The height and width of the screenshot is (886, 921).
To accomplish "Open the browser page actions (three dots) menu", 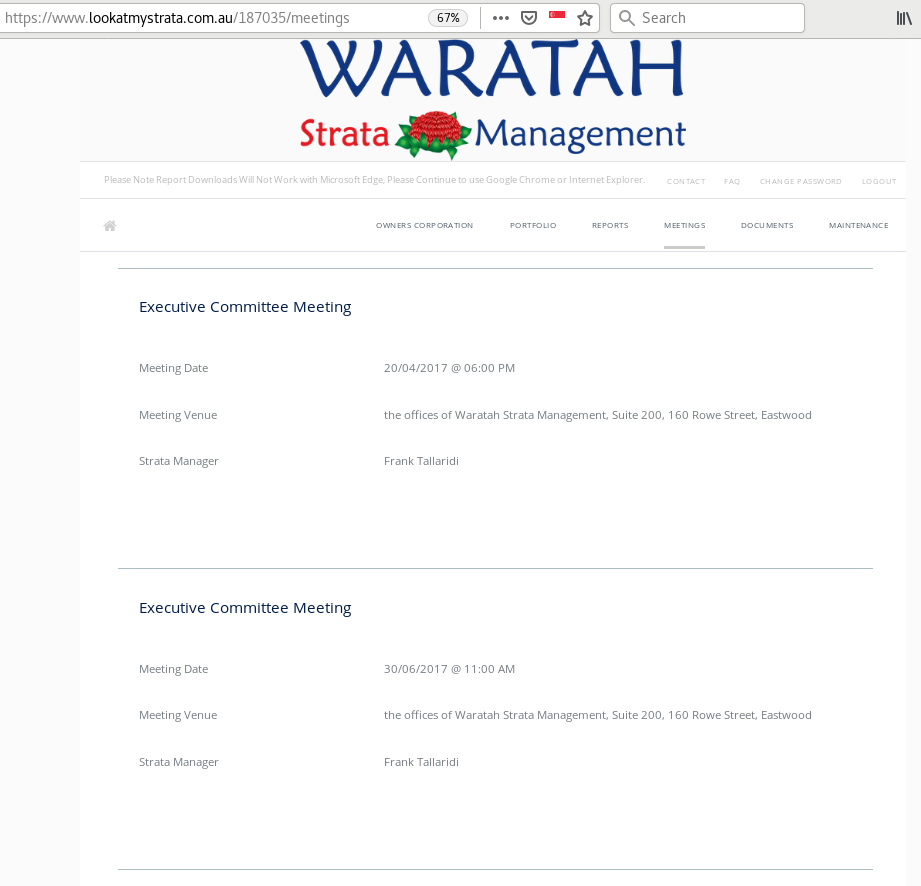I will click(500, 18).
